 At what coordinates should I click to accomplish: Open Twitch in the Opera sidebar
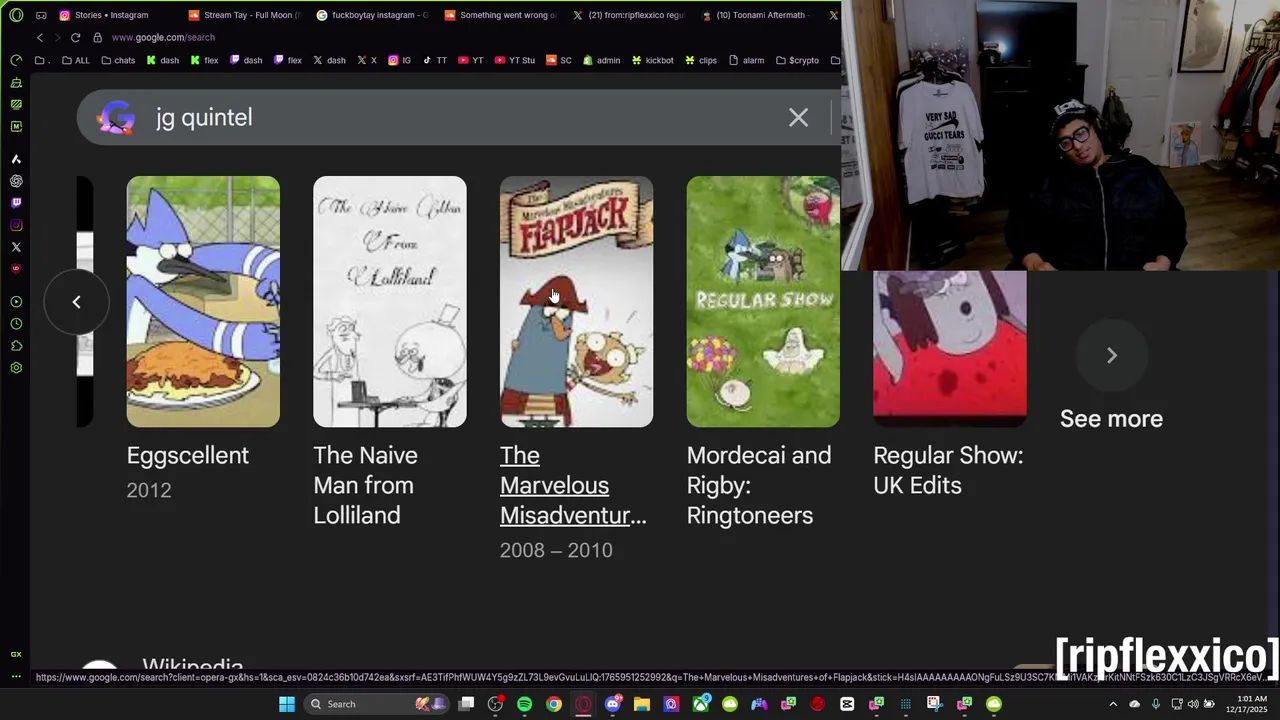16,203
